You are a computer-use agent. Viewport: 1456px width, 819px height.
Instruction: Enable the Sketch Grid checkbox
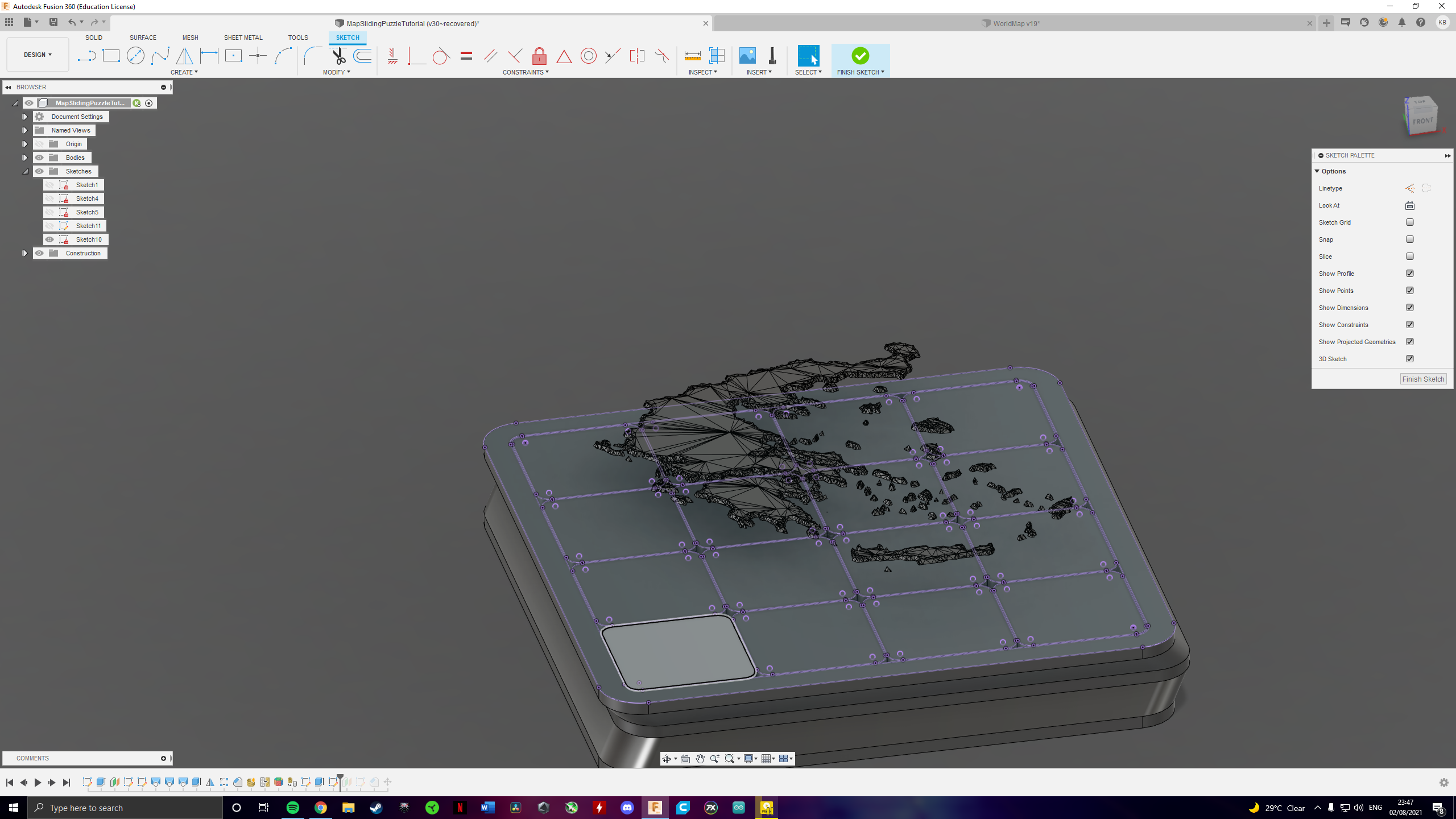tap(1409, 222)
